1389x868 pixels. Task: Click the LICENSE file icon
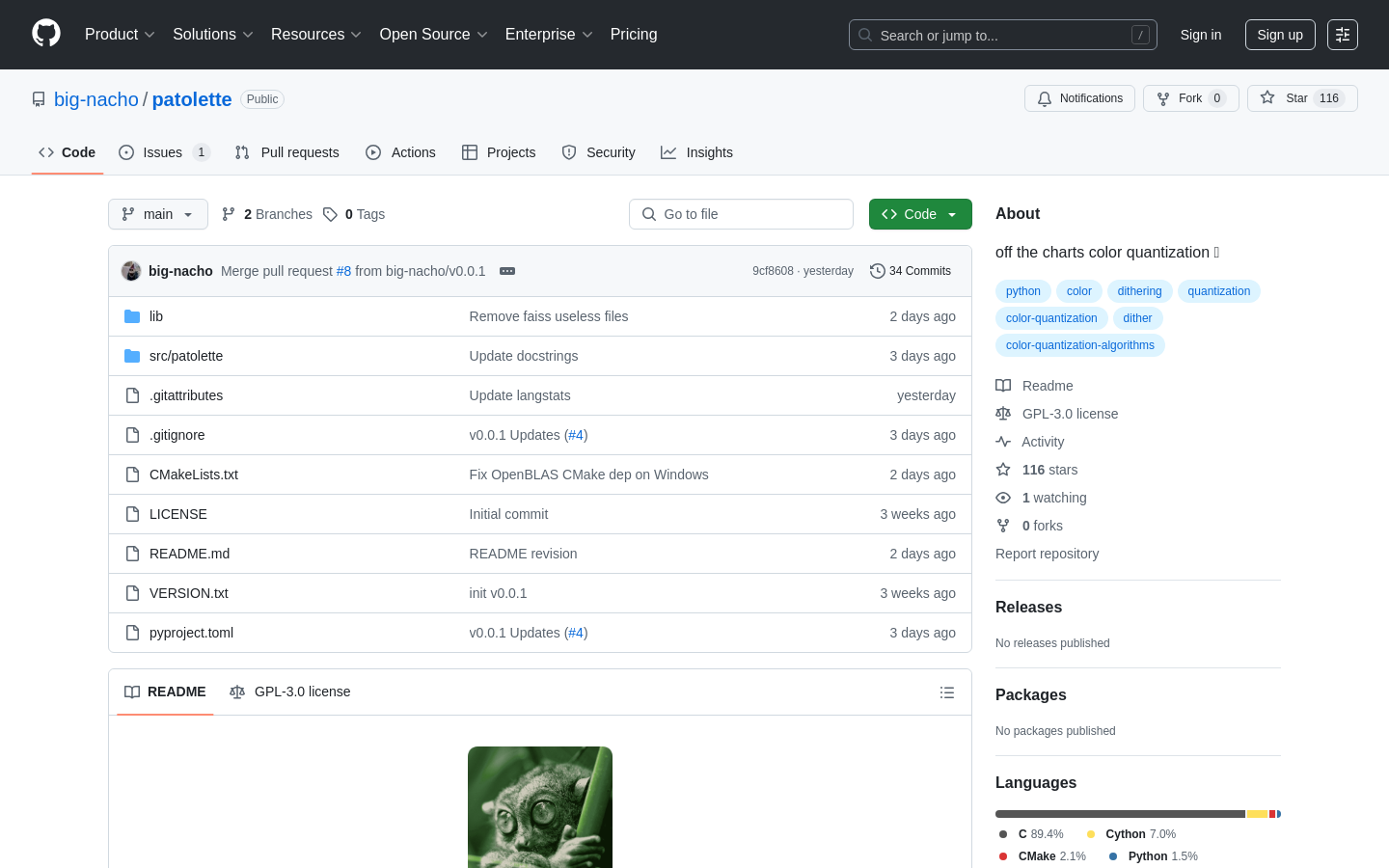[x=132, y=514]
